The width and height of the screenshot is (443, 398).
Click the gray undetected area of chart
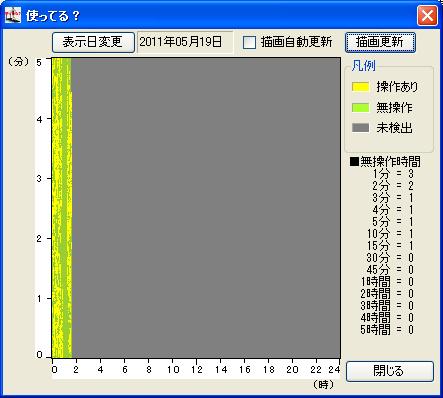[206, 208]
